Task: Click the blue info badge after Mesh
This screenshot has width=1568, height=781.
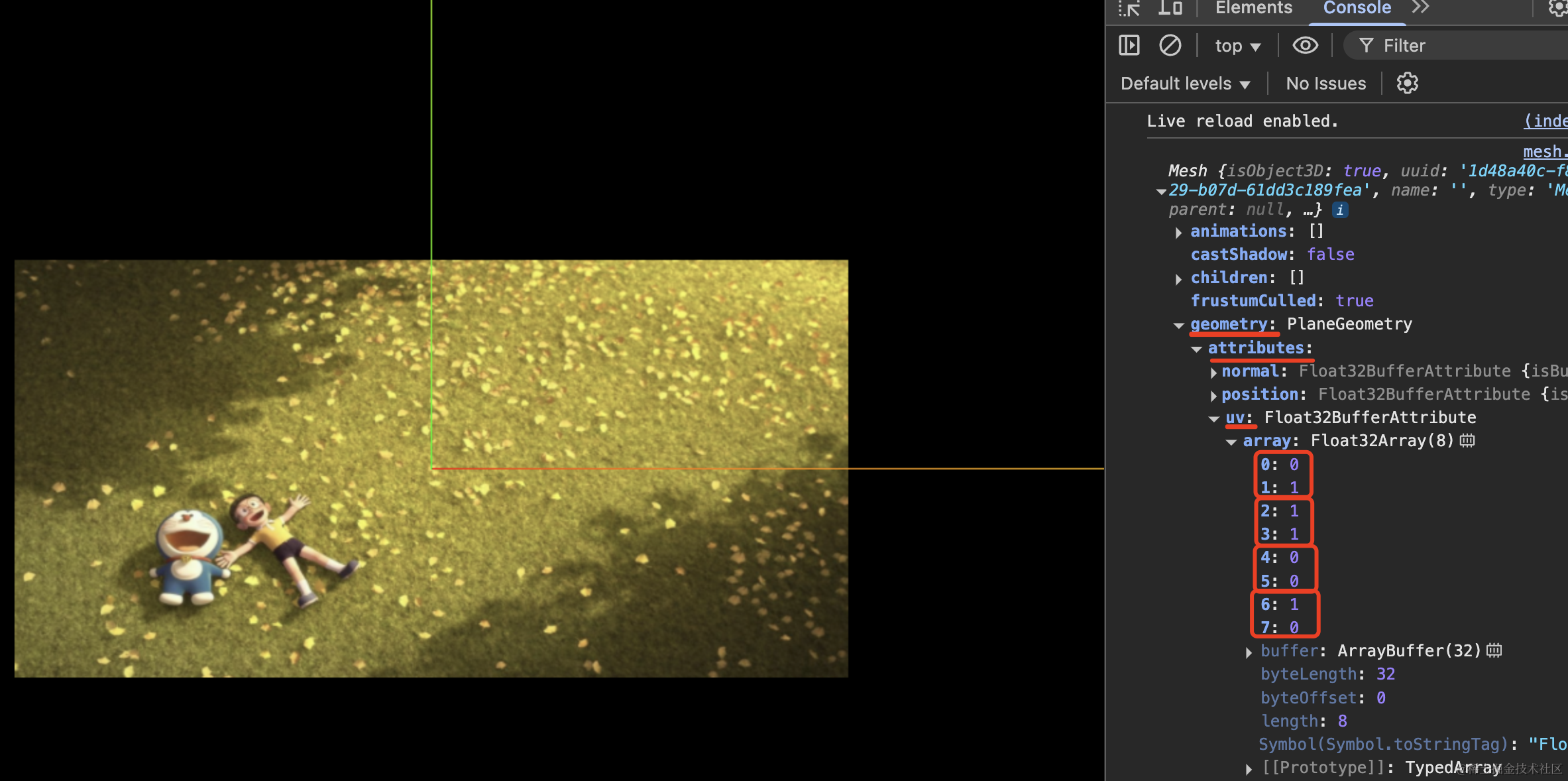Action: coord(1340,210)
